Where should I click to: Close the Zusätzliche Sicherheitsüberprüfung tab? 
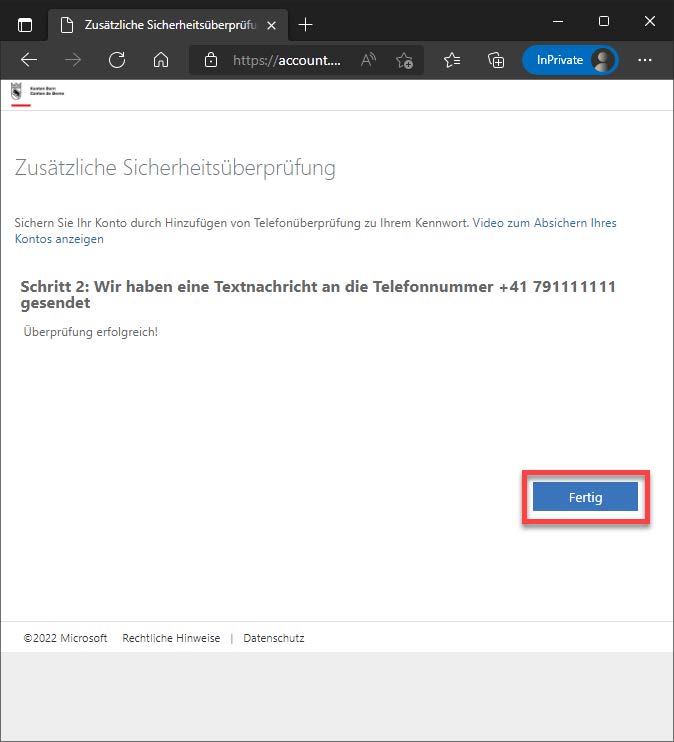pyautogui.click(x=271, y=24)
